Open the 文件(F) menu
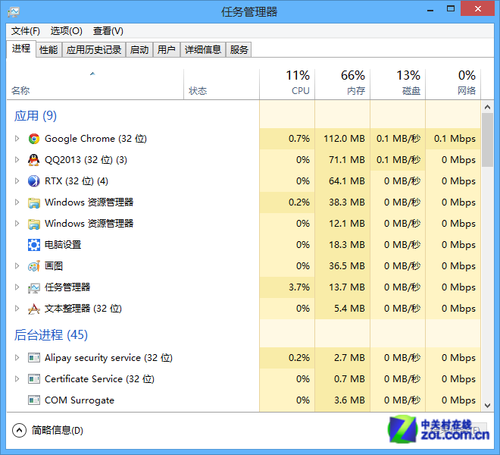The image size is (500, 455). [26, 31]
